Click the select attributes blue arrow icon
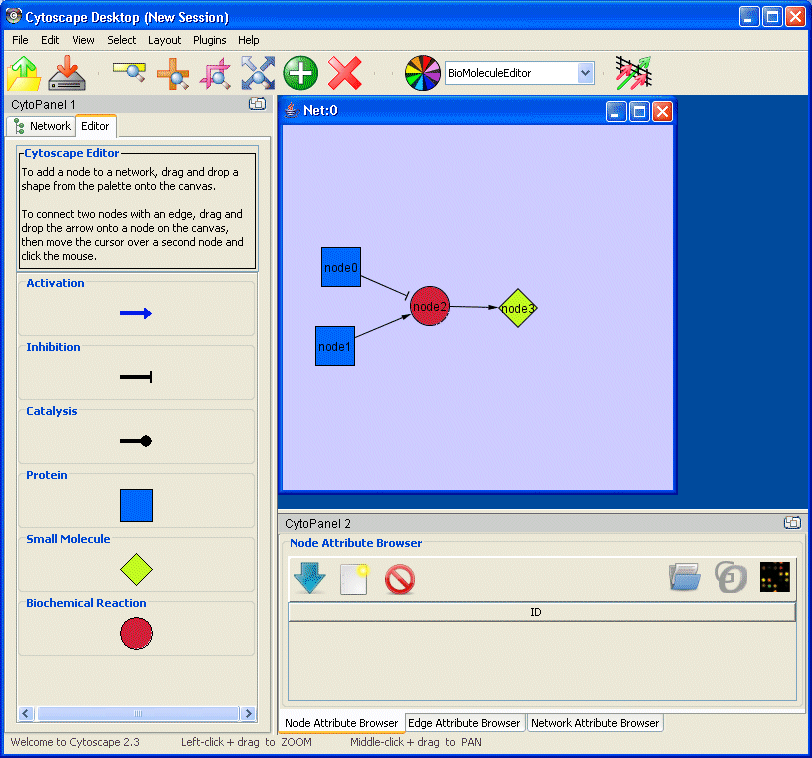The image size is (812, 758). pos(310,578)
